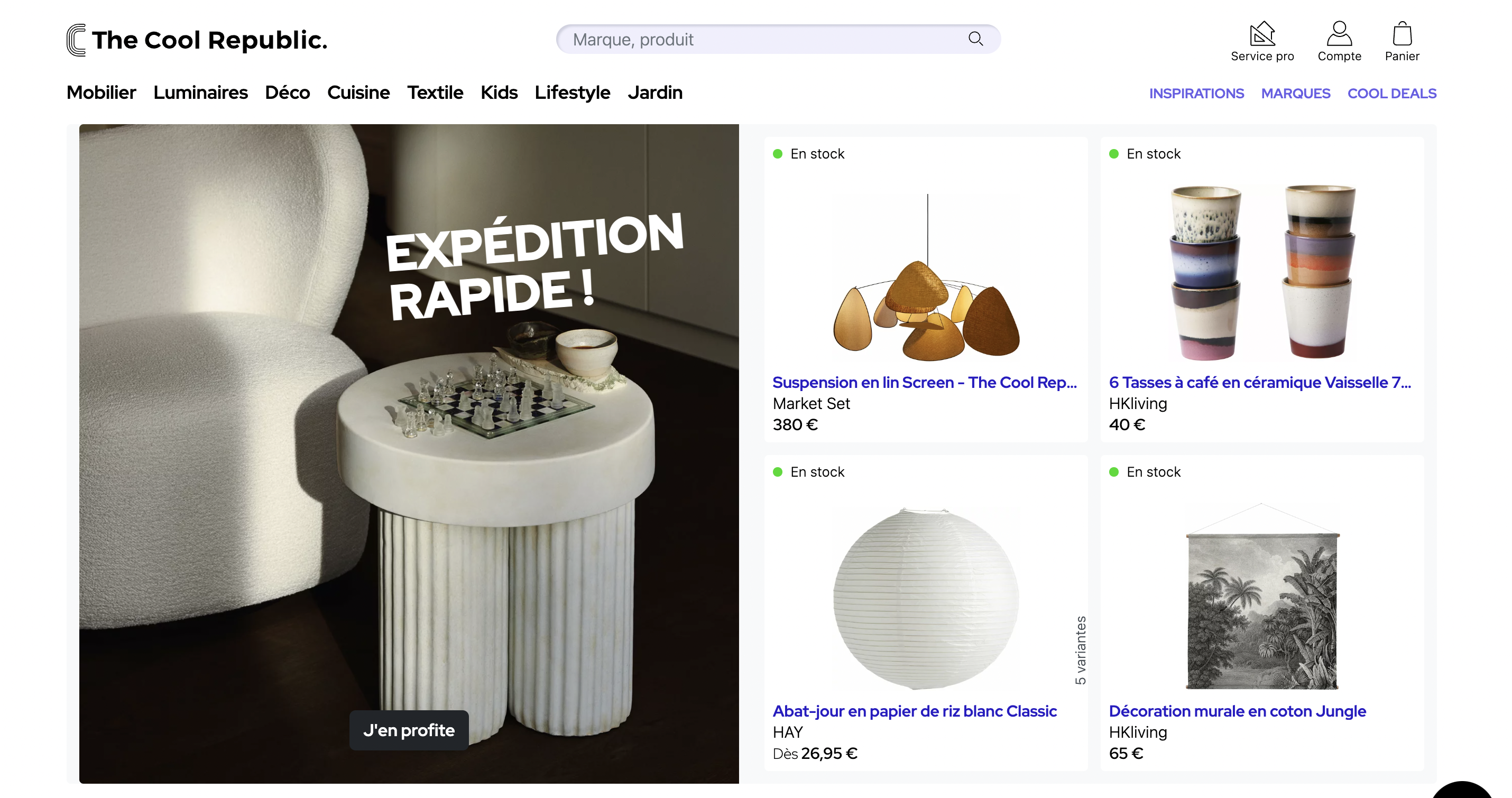
Task: Click the jungle wall hanging image
Action: tap(1262, 596)
